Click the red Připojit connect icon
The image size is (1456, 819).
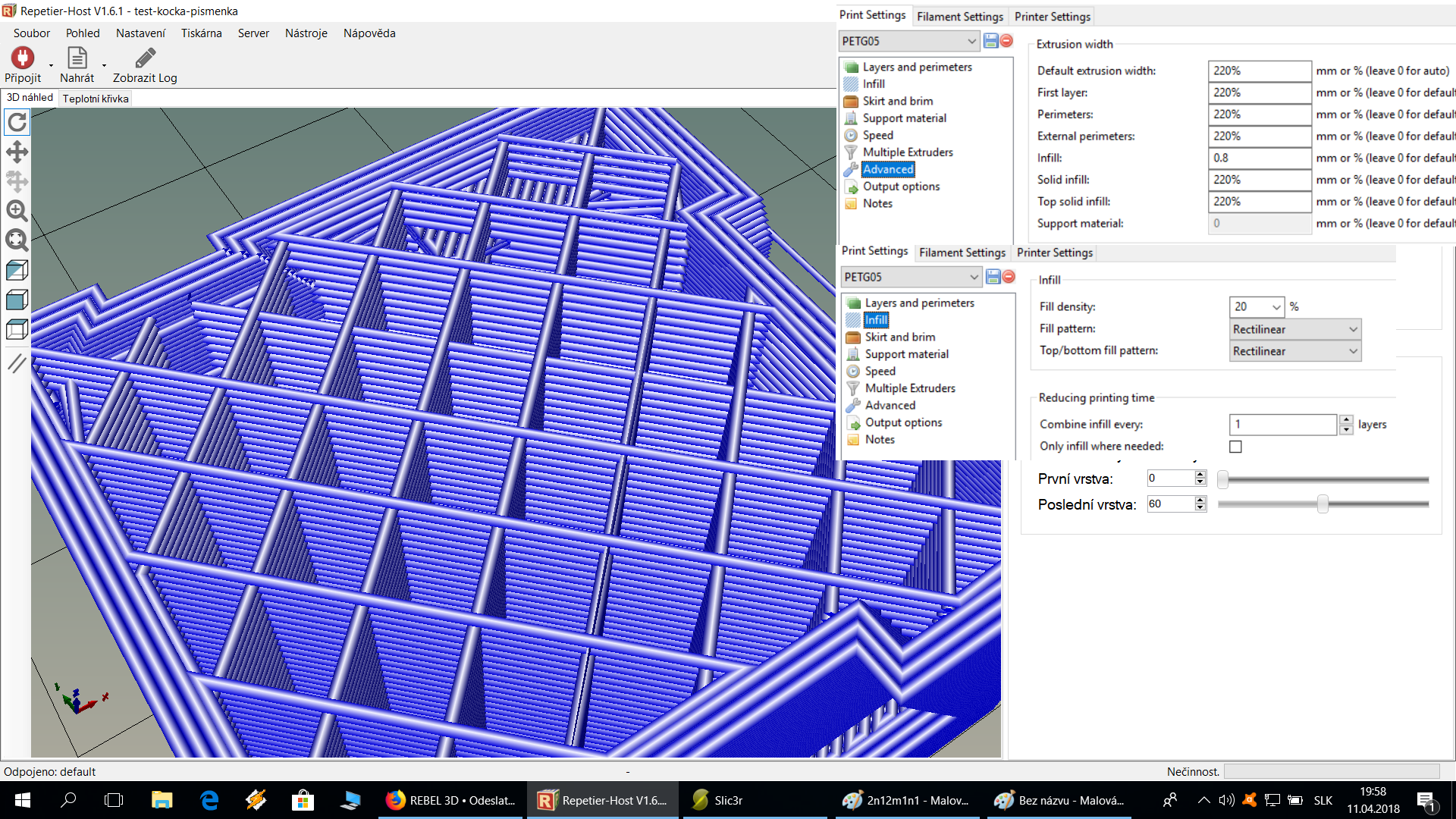pyautogui.click(x=22, y=58)
